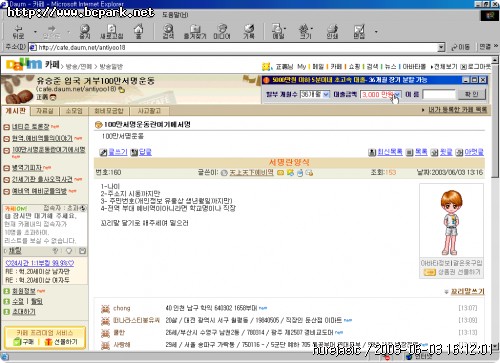Switch to the 소모임 tab

[x=74, y=111]
